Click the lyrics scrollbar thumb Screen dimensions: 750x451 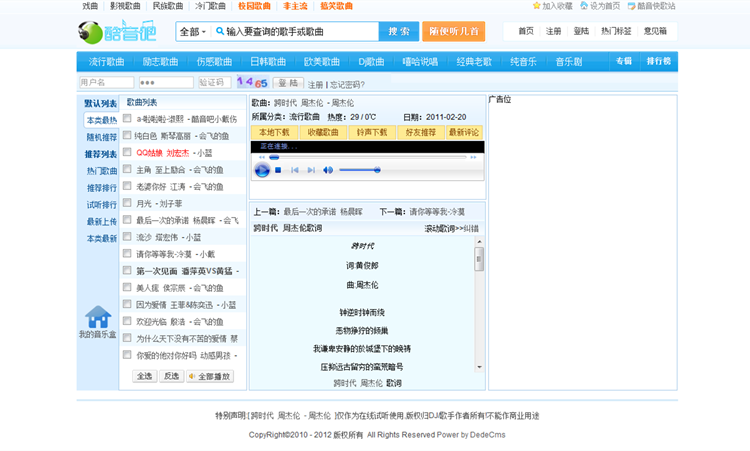479,259
